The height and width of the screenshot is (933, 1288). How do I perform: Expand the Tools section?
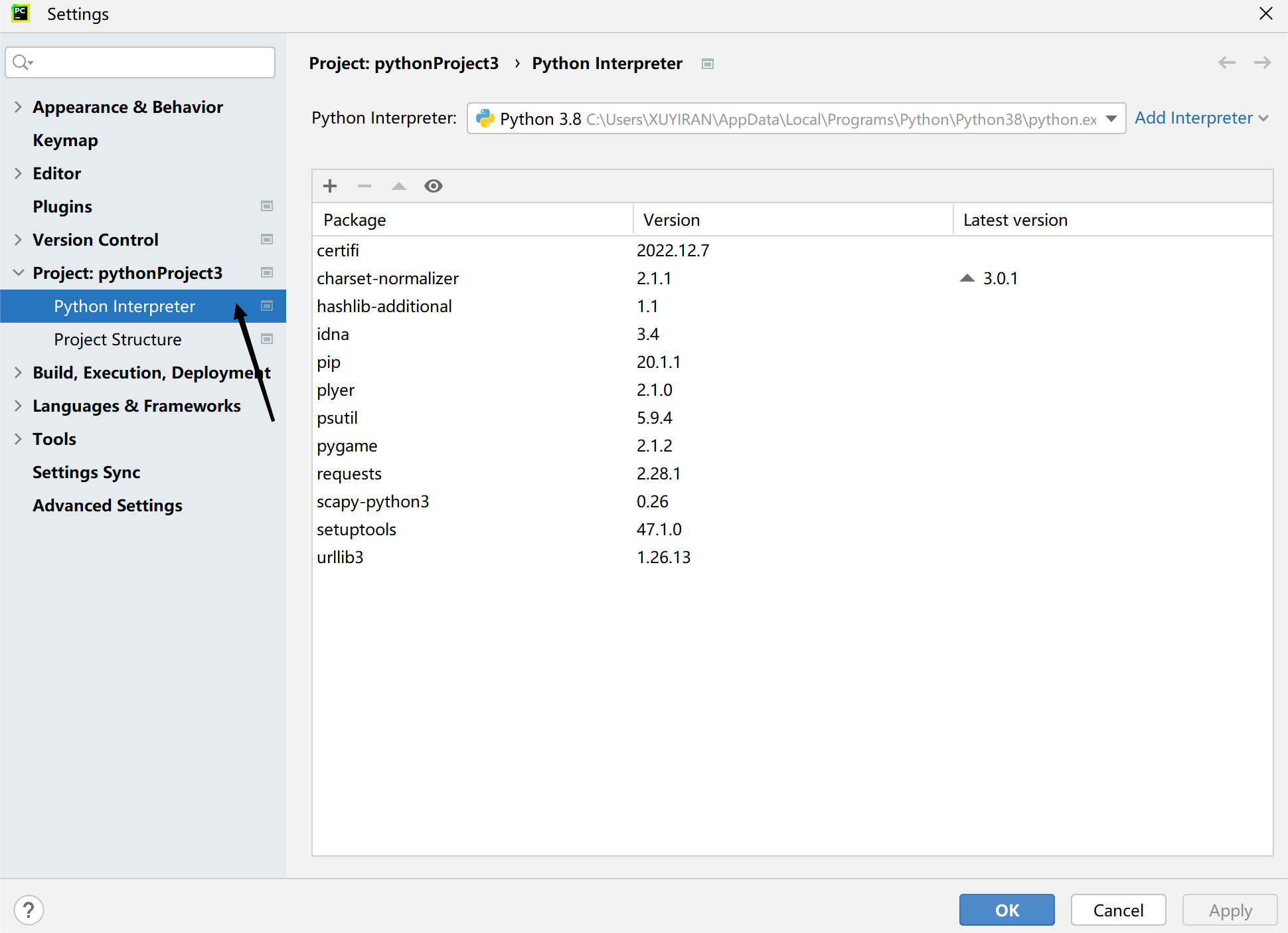18,439
